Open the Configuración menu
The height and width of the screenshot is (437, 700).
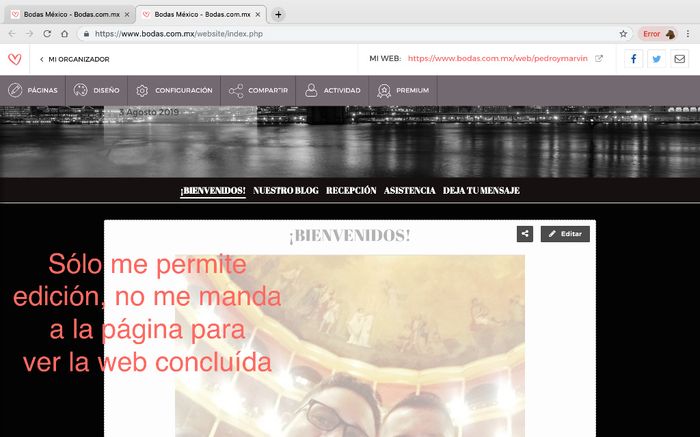tap(174, 90)
